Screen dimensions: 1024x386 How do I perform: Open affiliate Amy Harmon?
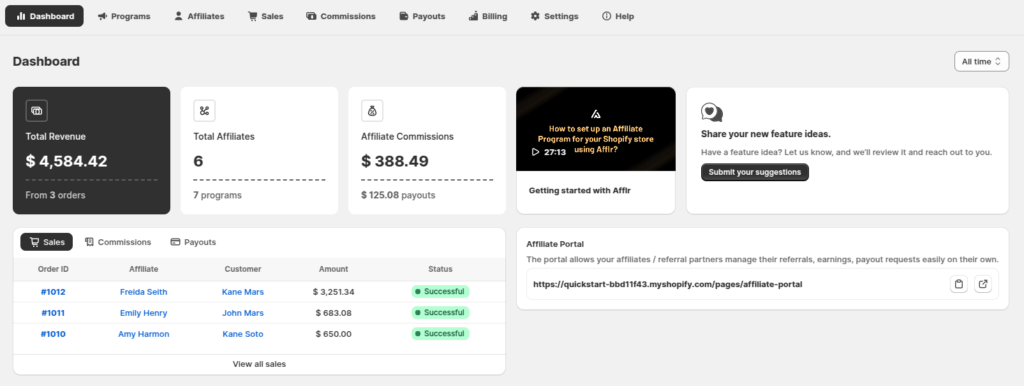tap(144, 334)
